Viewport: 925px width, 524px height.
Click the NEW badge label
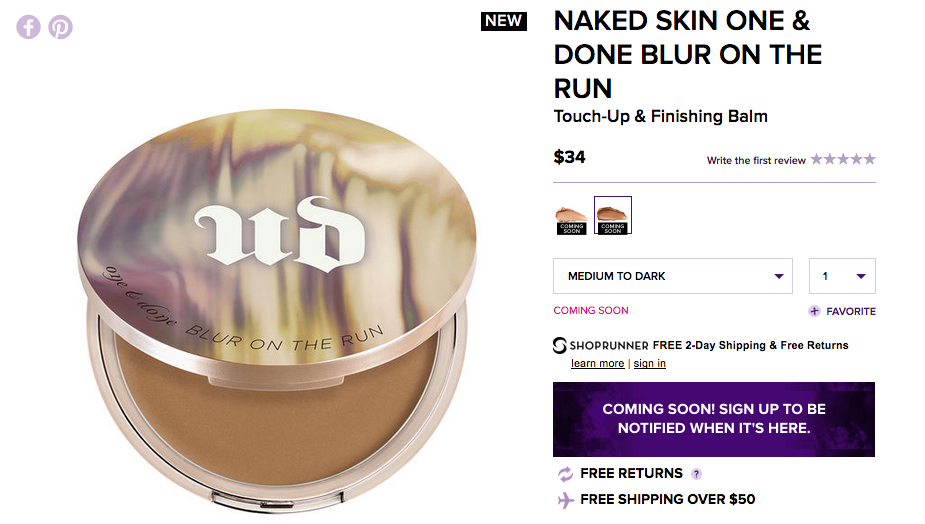point(504,21)
